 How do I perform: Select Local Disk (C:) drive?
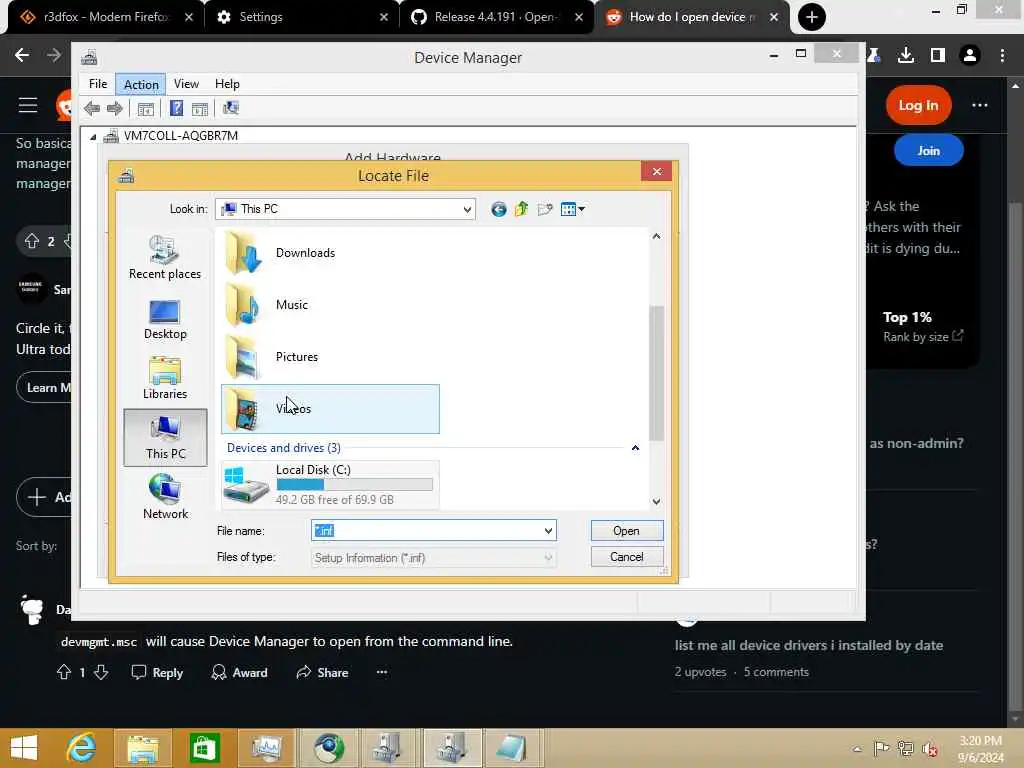pos(330,485)
